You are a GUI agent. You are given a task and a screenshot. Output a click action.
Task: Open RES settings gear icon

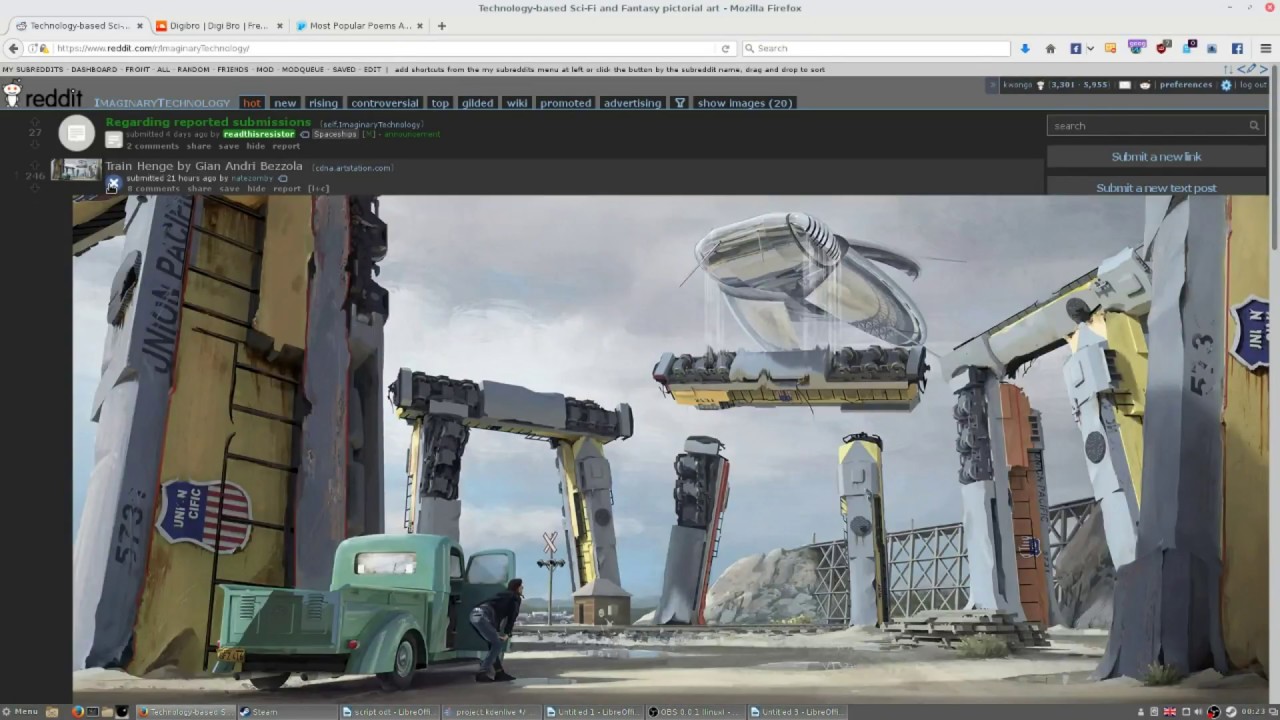tap(1226, 85)
